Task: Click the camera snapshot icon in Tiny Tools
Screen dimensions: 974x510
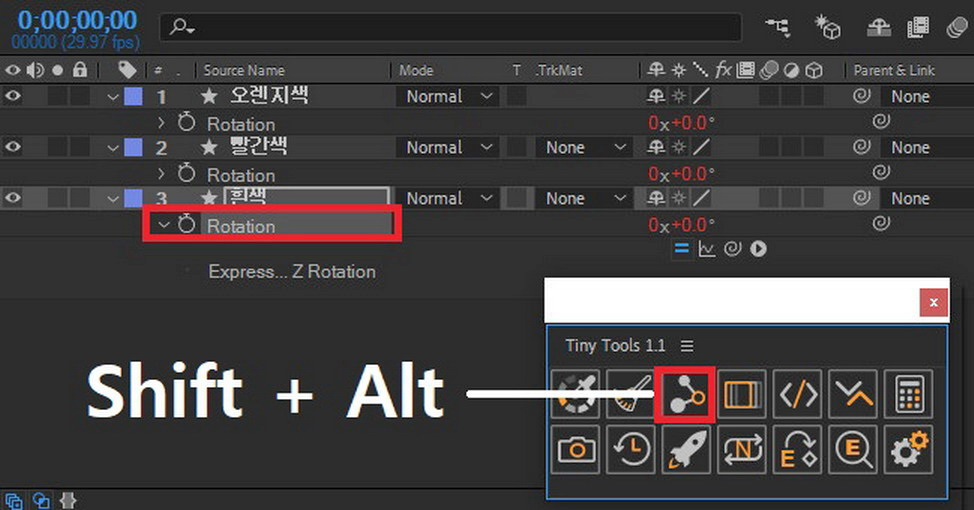Action: [575, 449]
